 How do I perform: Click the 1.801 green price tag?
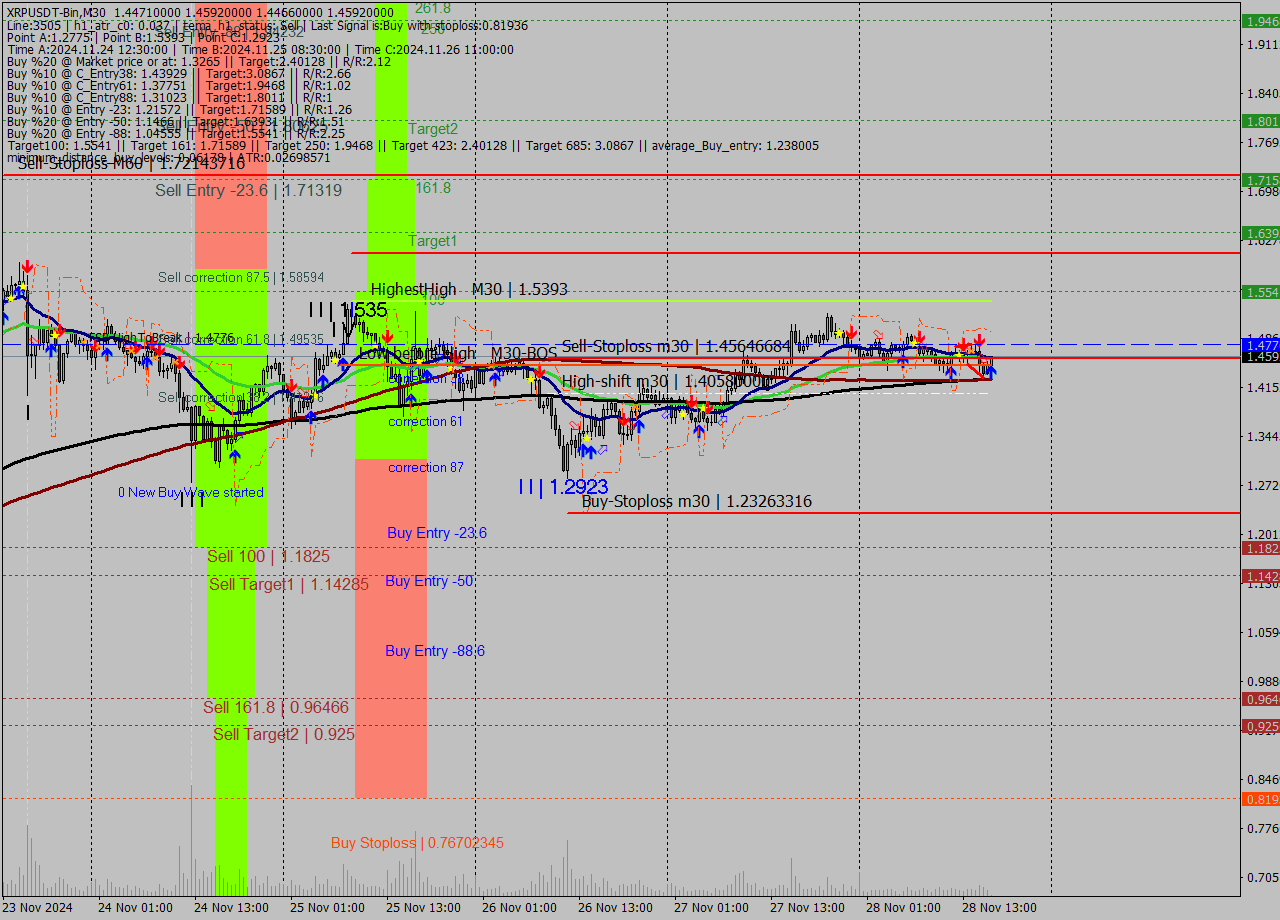click(1261, 121)
